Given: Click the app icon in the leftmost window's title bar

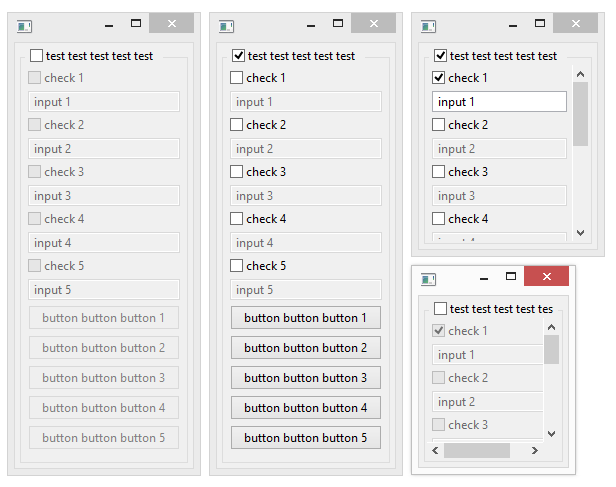Looking at the screenshot, I should (x=25, y=26).
